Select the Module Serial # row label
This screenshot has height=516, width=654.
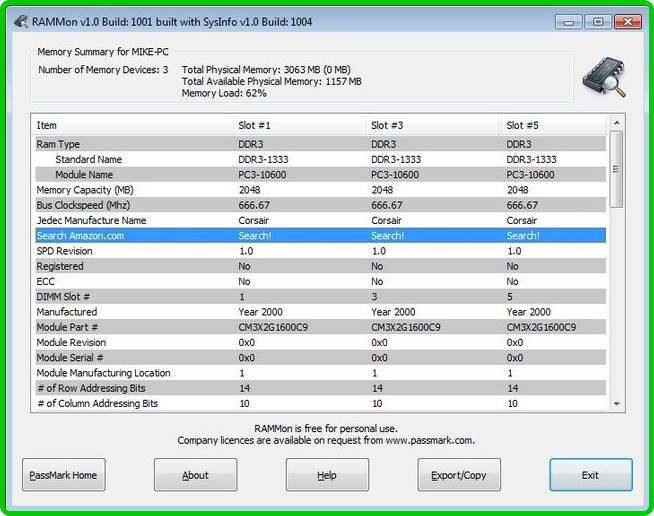70,357
